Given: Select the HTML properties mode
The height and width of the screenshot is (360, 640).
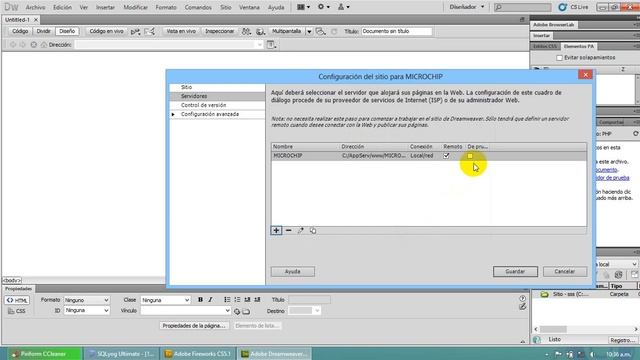Looking at the screenshot, I should pos(17,300).
